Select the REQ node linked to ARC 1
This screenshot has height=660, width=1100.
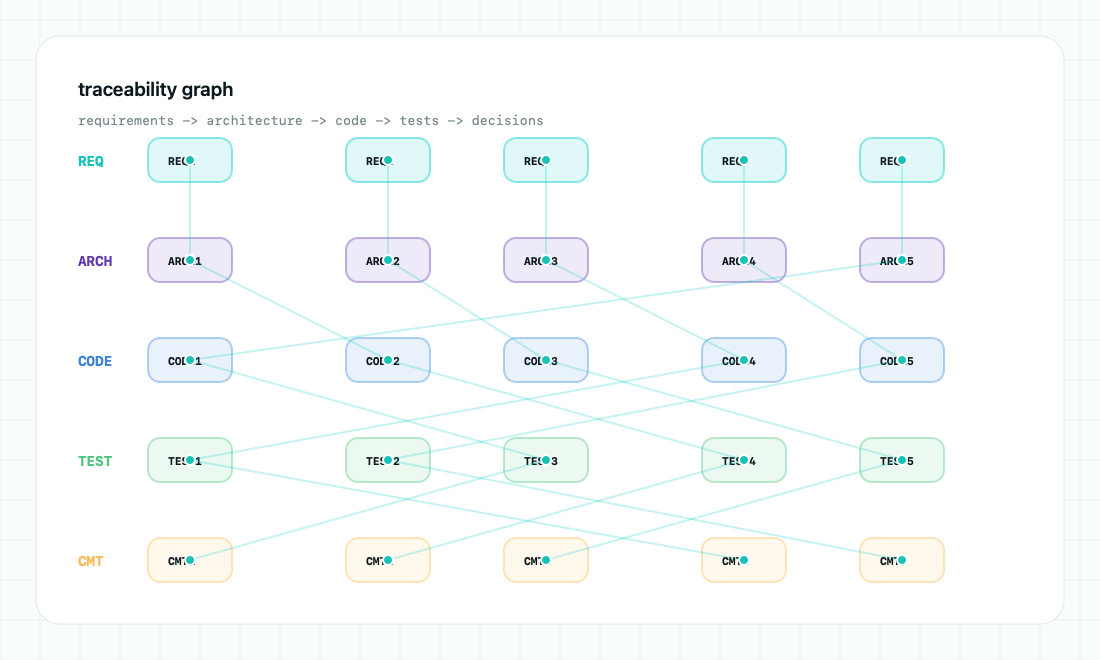coord(189,160)
